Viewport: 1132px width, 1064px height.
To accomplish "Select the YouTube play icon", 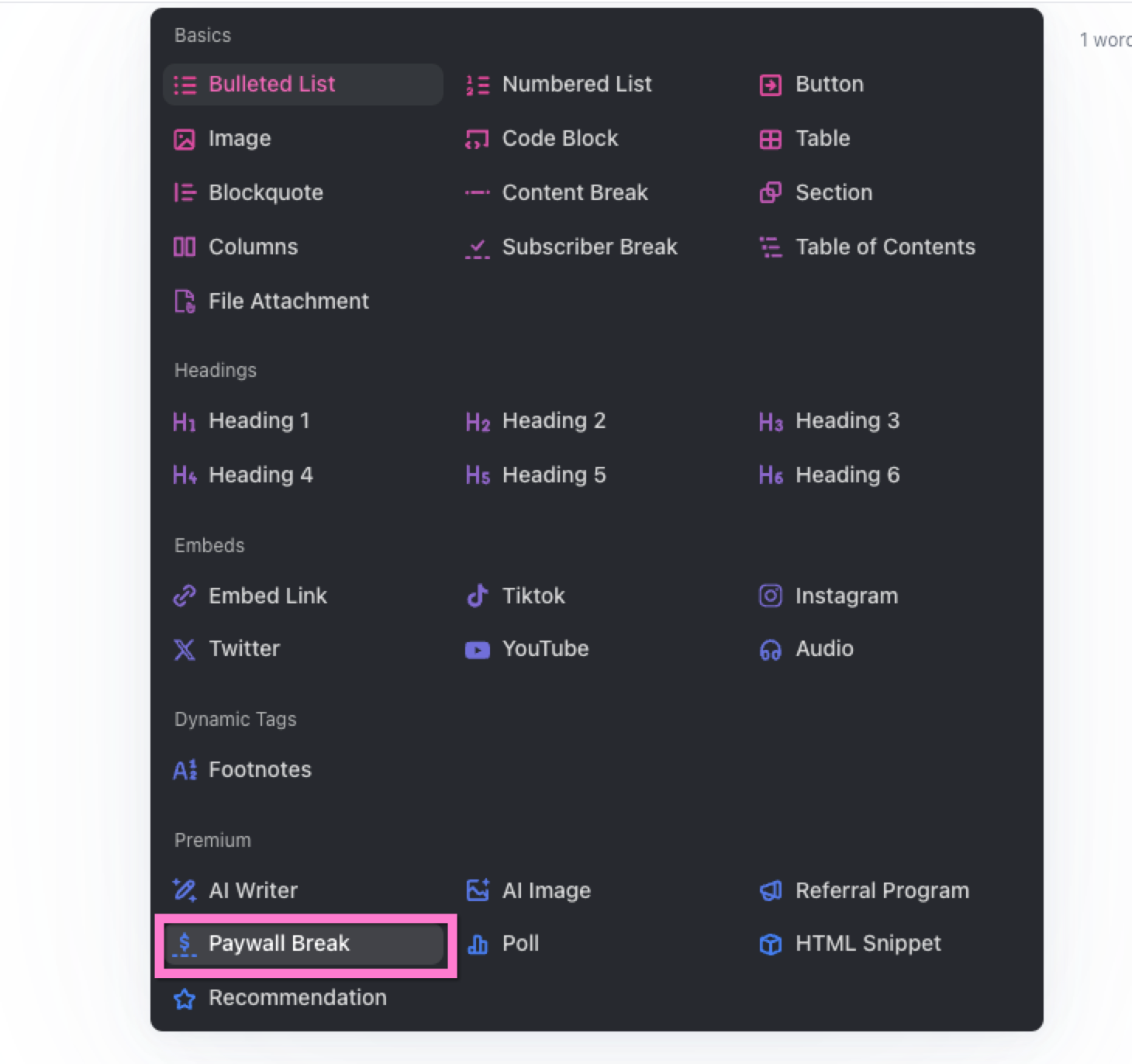I will (478, 649).
